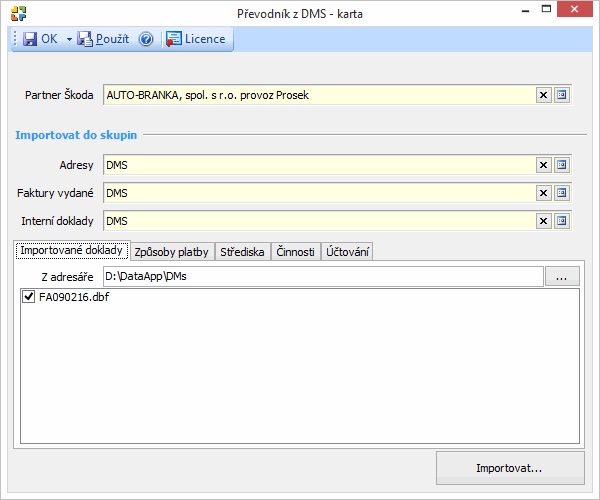Image resolution: width=600 pixels, height=500 pixels.
Task: Switch to the Činnosti tab
Action: pos(295,252)
